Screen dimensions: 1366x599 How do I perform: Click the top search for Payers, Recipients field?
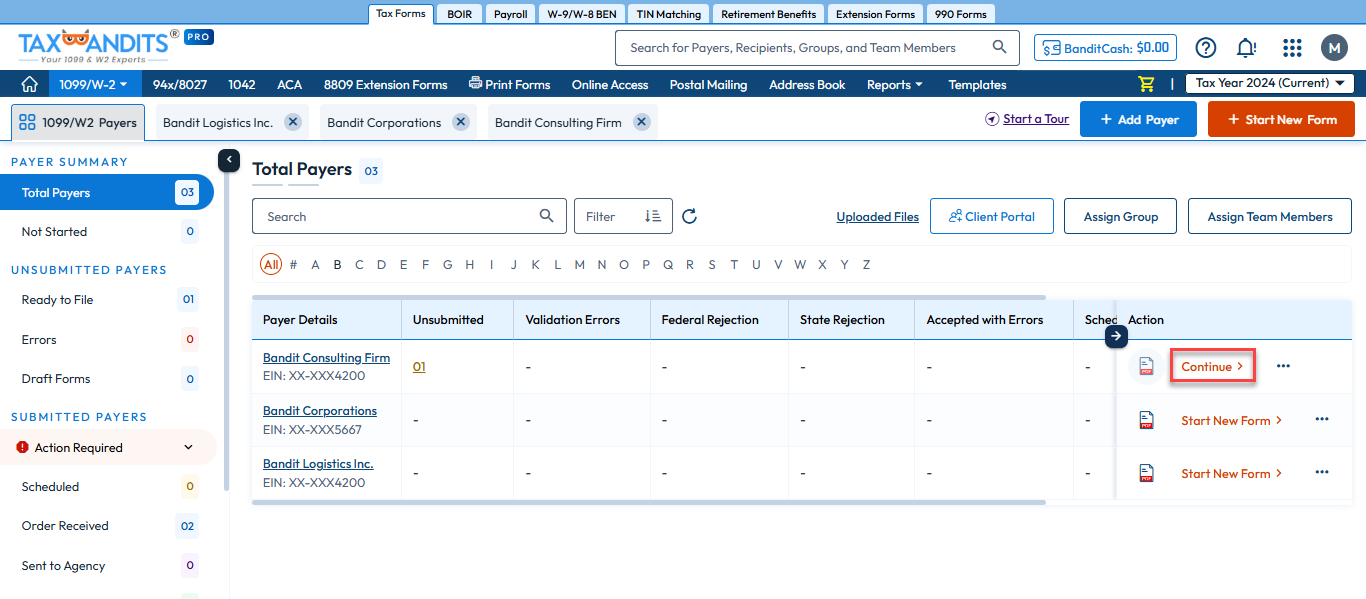click(x=817, y=47)
